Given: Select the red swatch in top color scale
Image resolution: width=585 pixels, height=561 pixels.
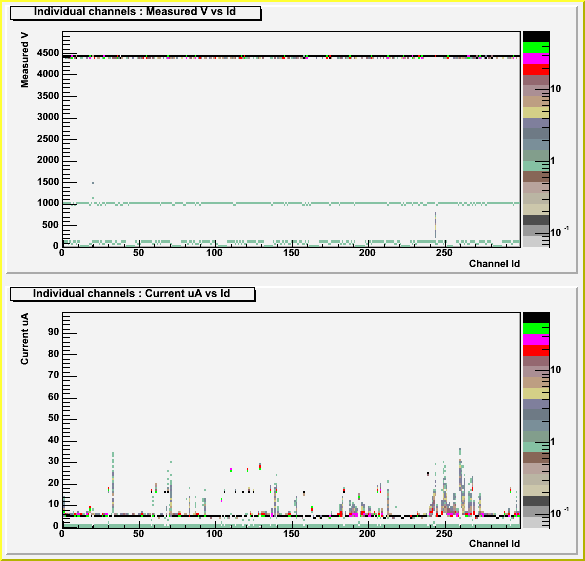Looking at the screenshot, I should (x=536, y=70).
